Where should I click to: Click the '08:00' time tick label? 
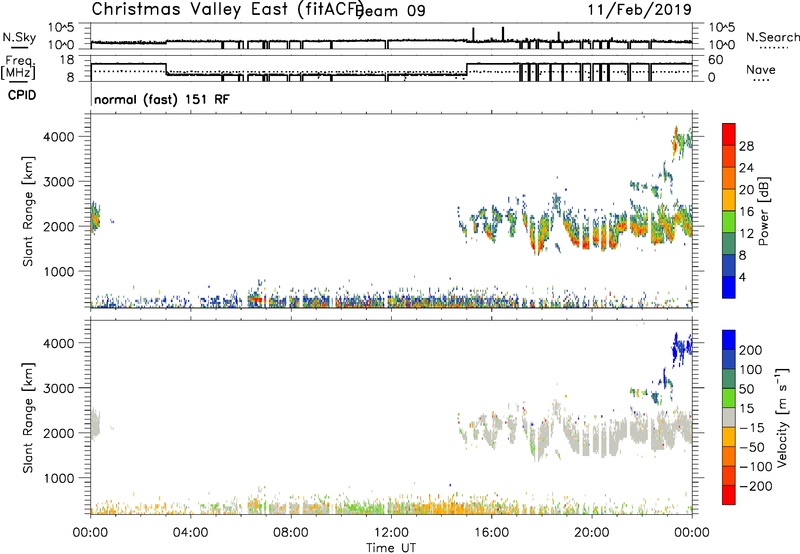[x=290, y=533]
